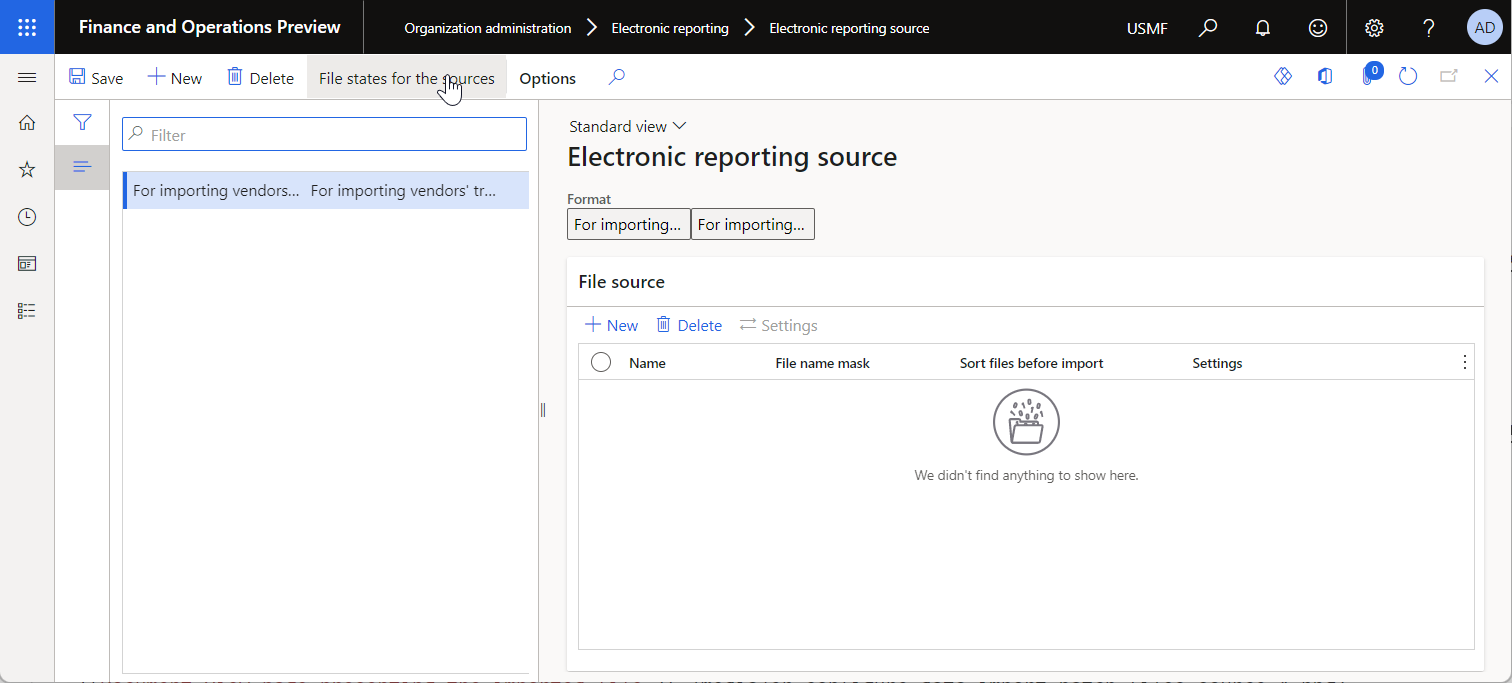Click File states for the sources
Screen dimensions: 1512x683
point(406,77)
